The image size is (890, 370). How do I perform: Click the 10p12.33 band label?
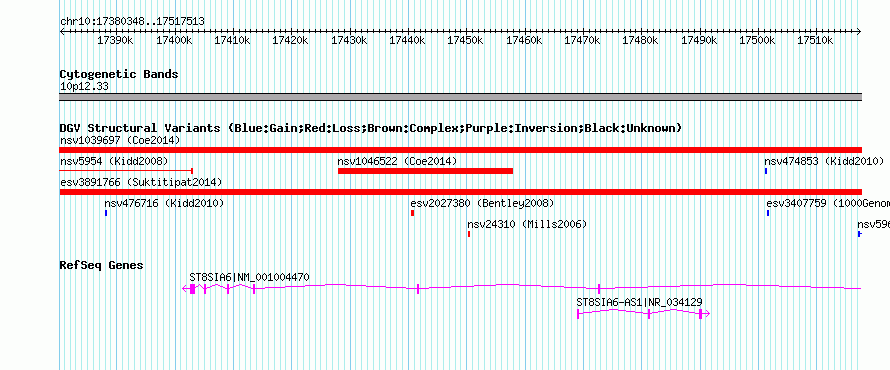84,87
